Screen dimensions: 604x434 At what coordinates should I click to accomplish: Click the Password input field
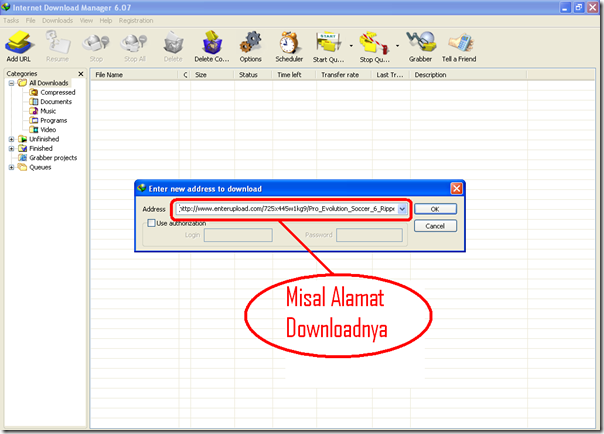coord(369,235)
